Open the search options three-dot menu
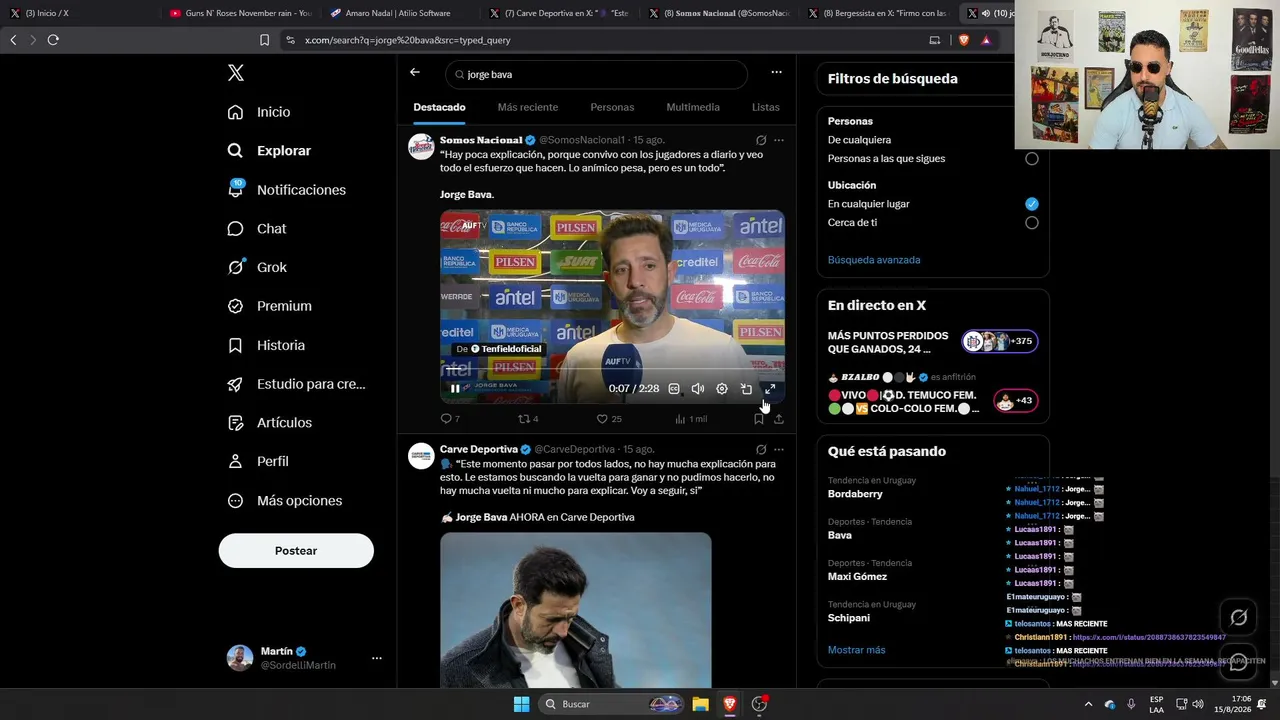This screenshot has height=720, width=1280. pyautogui.click(x=776, y=72)
